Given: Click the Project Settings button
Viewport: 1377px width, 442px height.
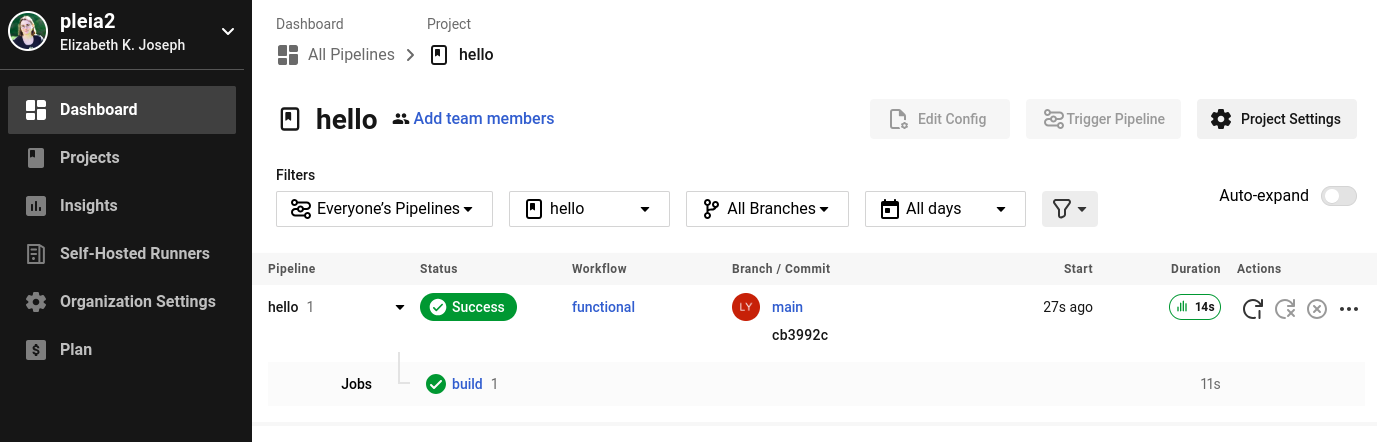Looking at the screenshot, I should pyautogui.click(x=1276, y=119).
